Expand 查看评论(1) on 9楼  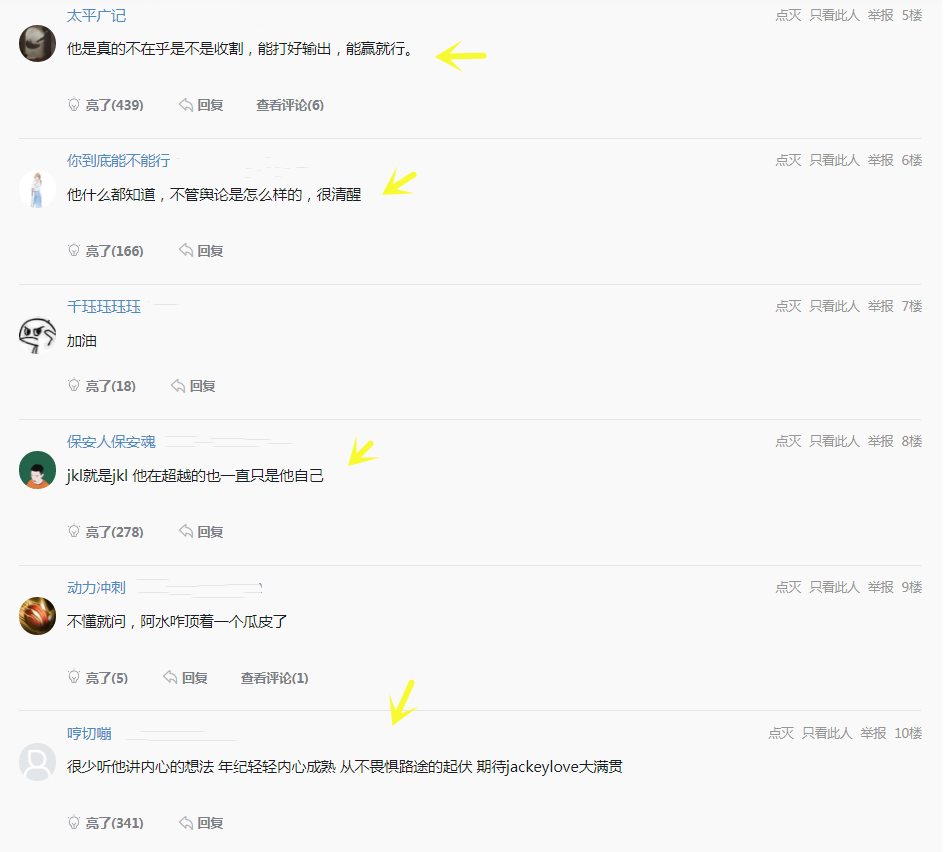pos(275,678)
